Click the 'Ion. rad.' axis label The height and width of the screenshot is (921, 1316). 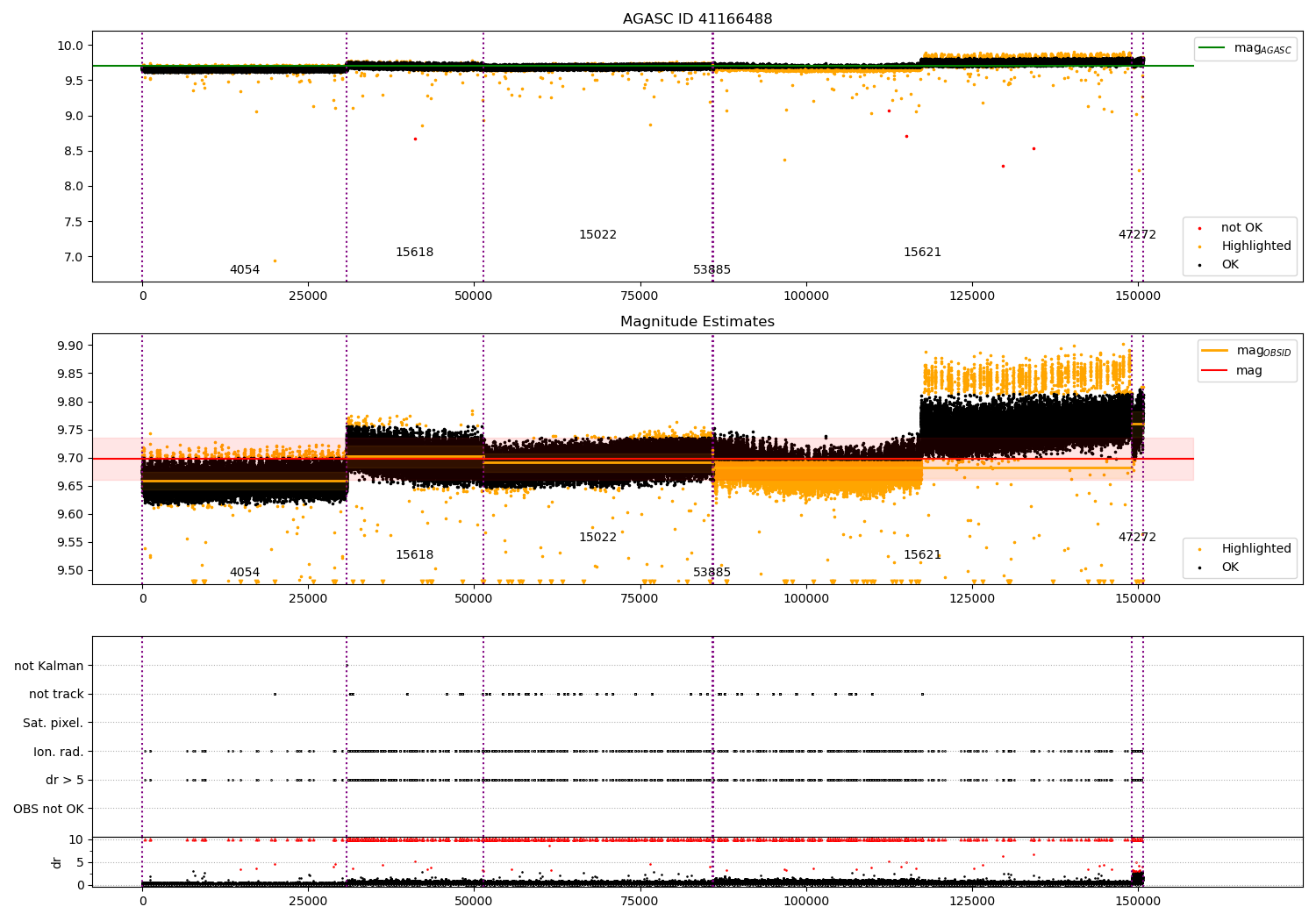tap(59, 752)
